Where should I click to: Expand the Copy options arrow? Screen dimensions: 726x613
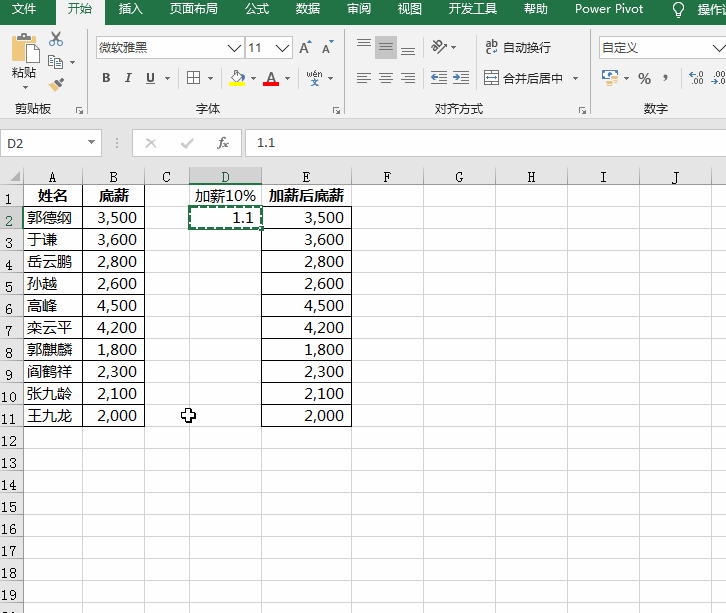[x=73, y=62]
